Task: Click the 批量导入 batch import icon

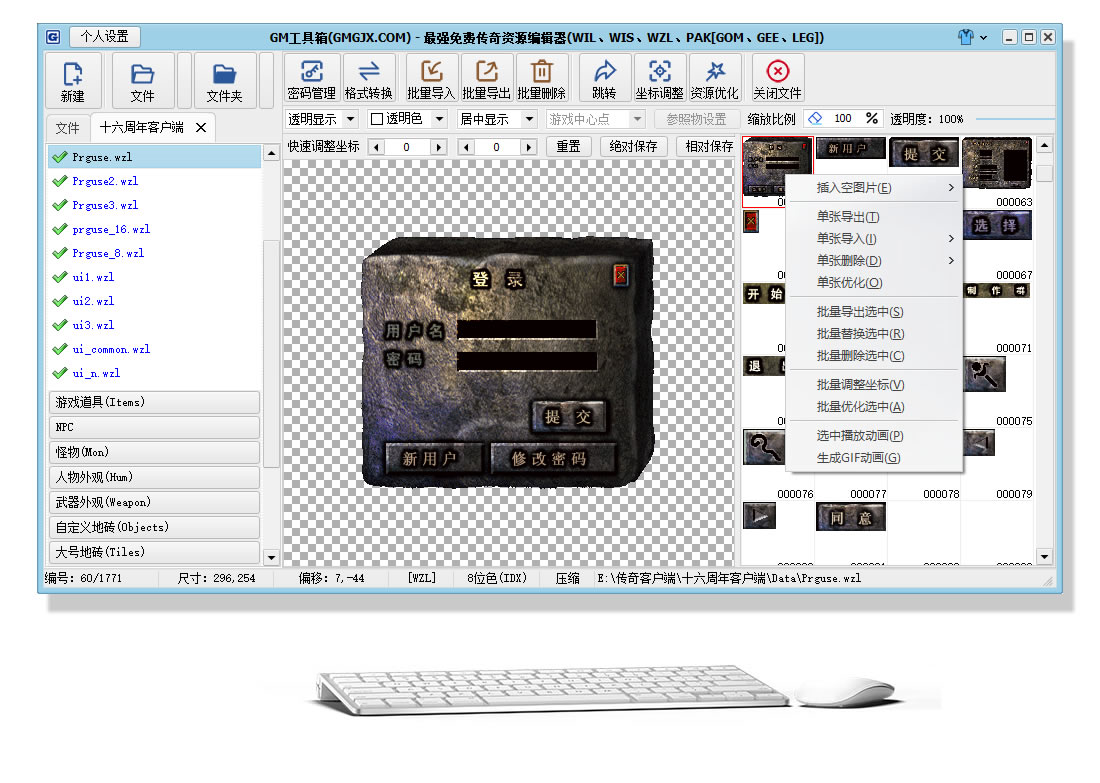Action: (x=431, y=72)
